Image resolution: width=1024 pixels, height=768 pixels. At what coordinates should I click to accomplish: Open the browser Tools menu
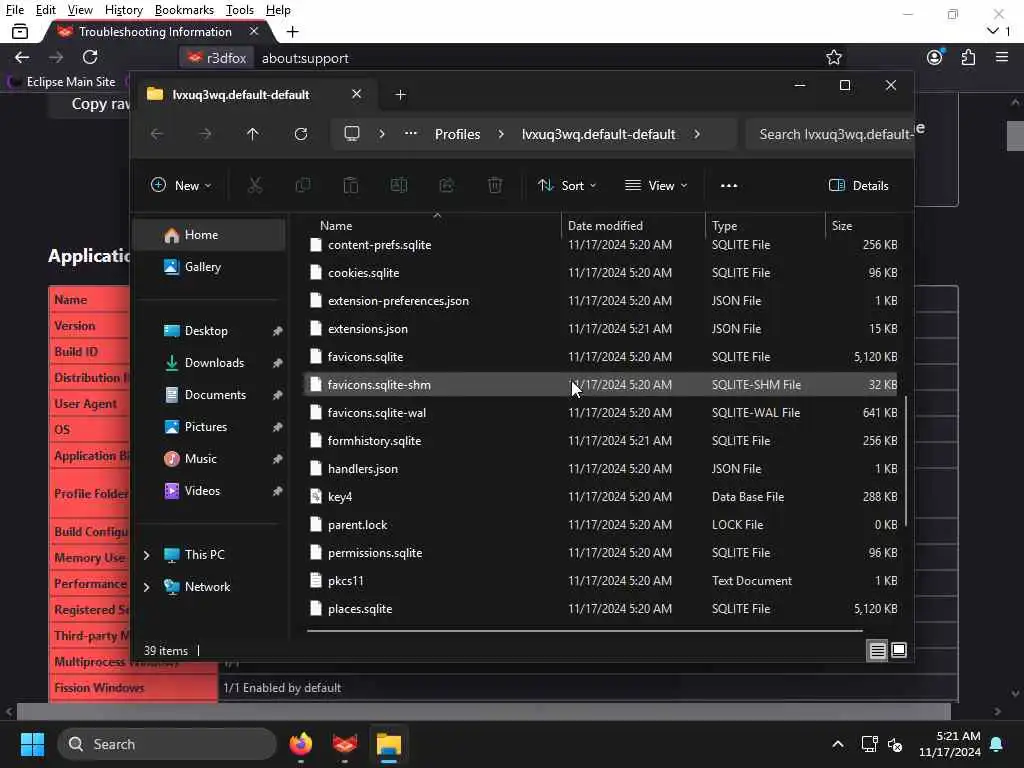click(x=240, y=10)
